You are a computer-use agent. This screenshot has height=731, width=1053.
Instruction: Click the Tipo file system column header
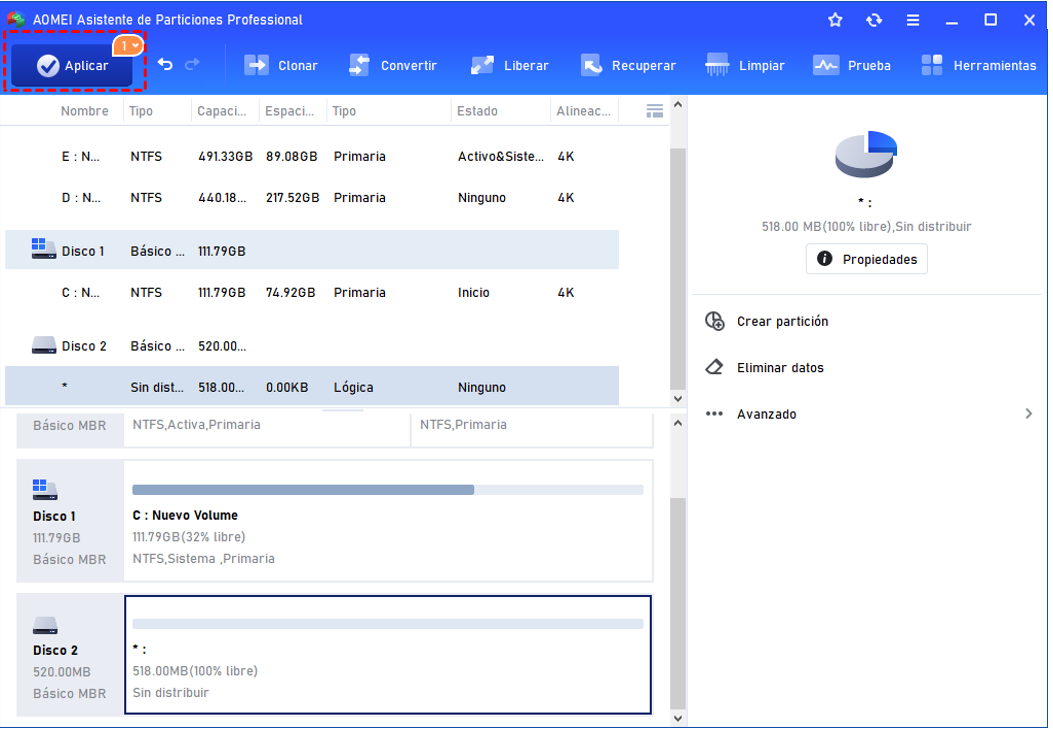click(x=140, y=111)
